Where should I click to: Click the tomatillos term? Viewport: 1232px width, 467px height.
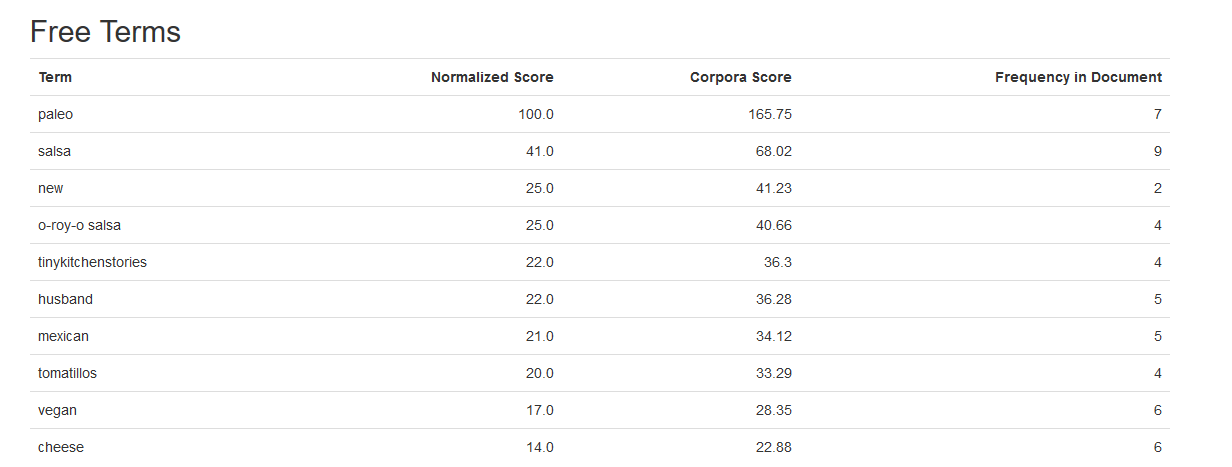coord(67,373)
